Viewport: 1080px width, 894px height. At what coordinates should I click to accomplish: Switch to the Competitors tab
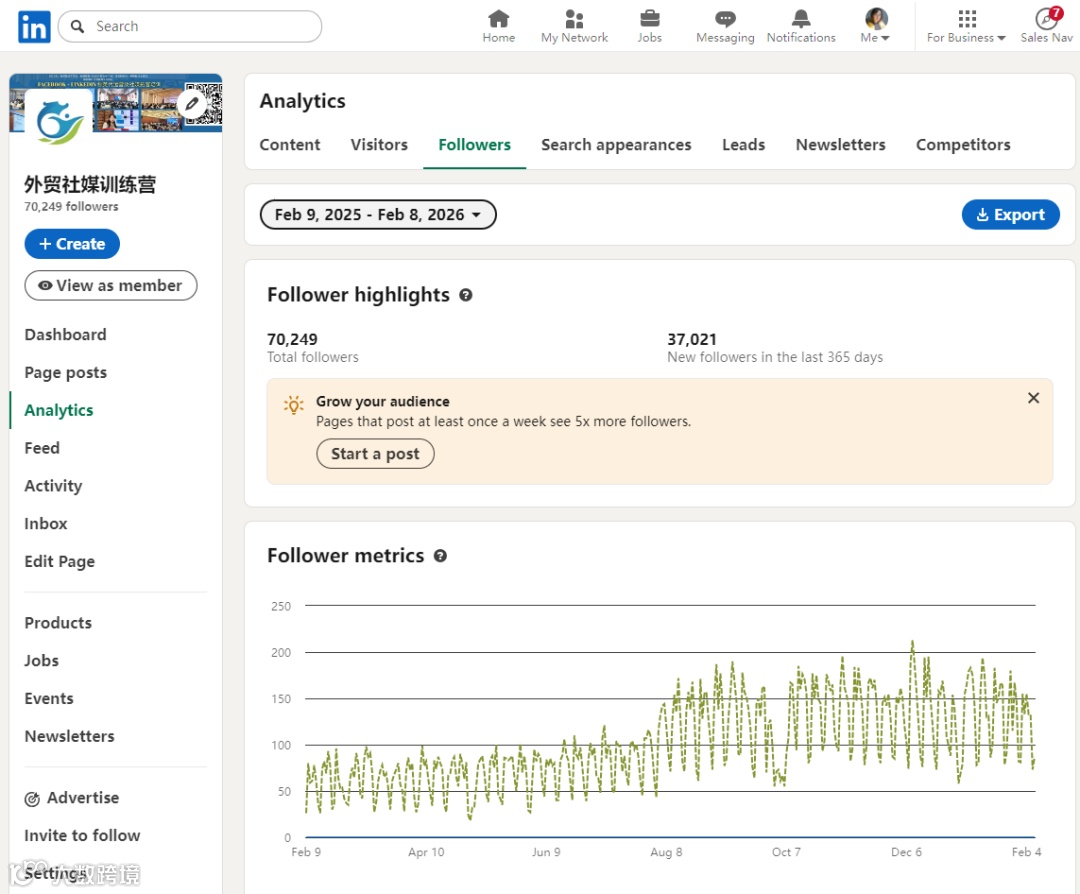(963, 145)
